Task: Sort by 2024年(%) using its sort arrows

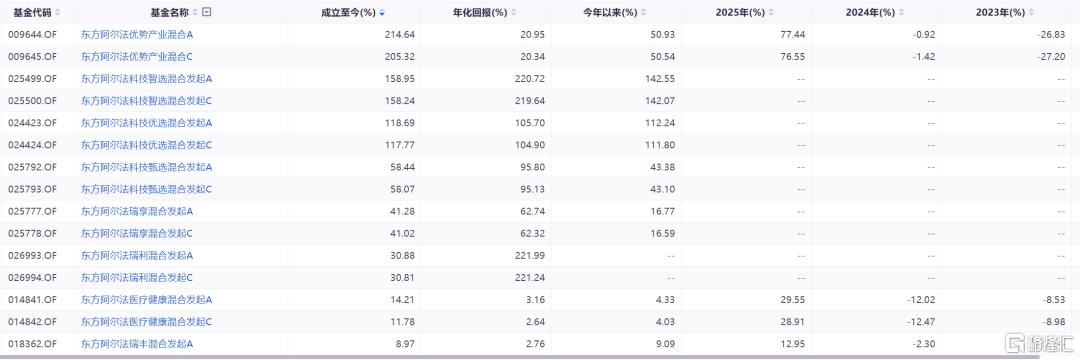Action: (x=901, y=12)
